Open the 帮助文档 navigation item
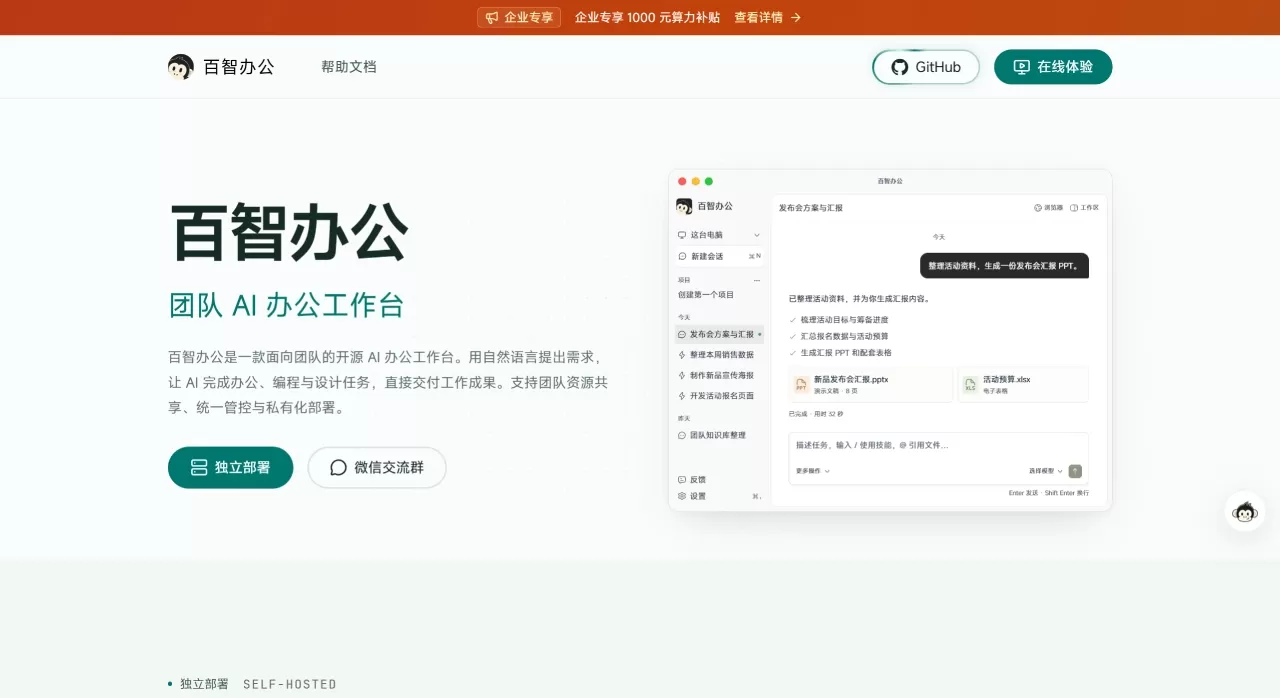This screenshot has height=698, width=1280. (x=349, y=67)
